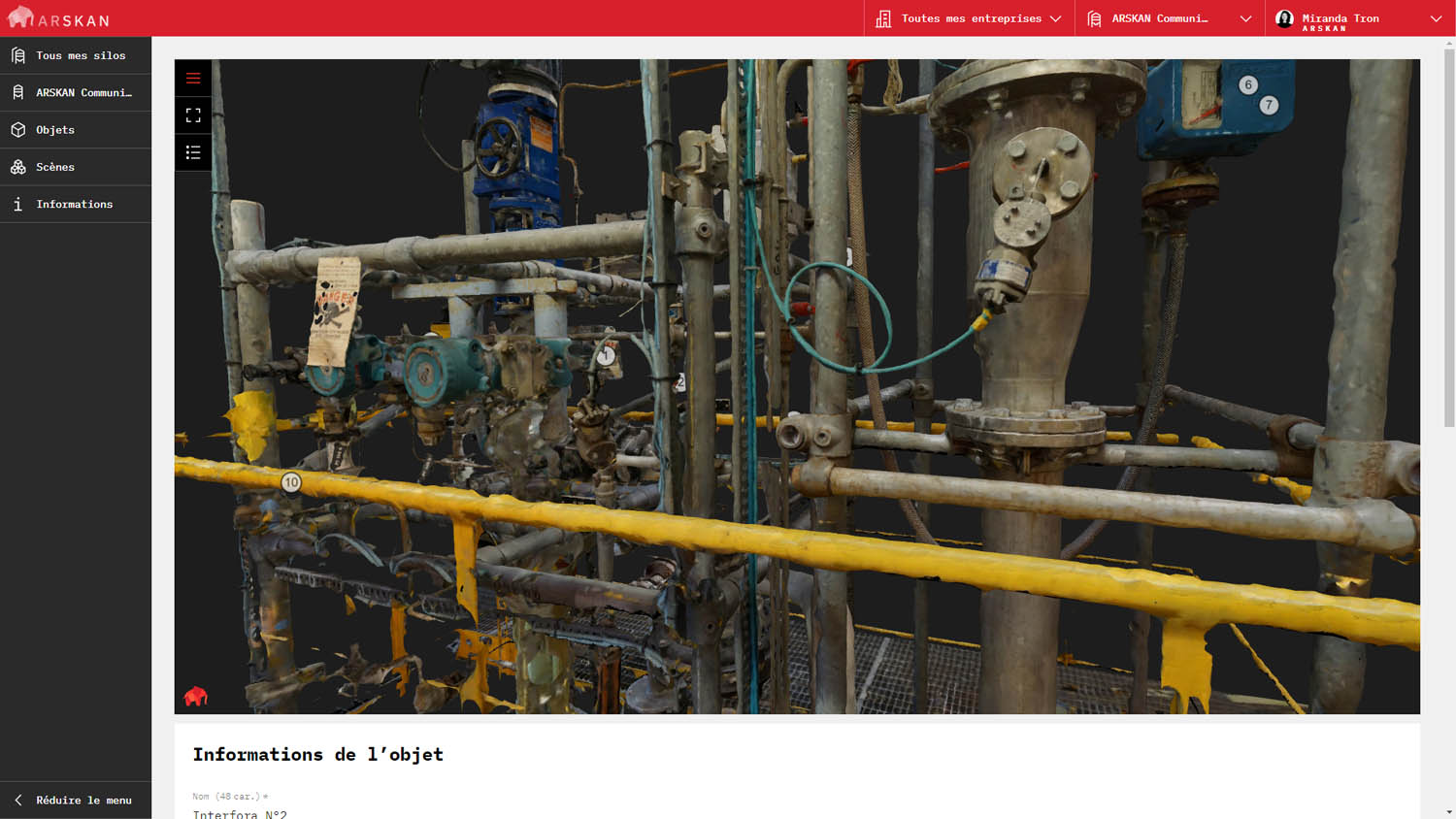Select annotation marker 1 on the valve
Viewport: 1456px width, 819px height.
click(x=605, y=355)
